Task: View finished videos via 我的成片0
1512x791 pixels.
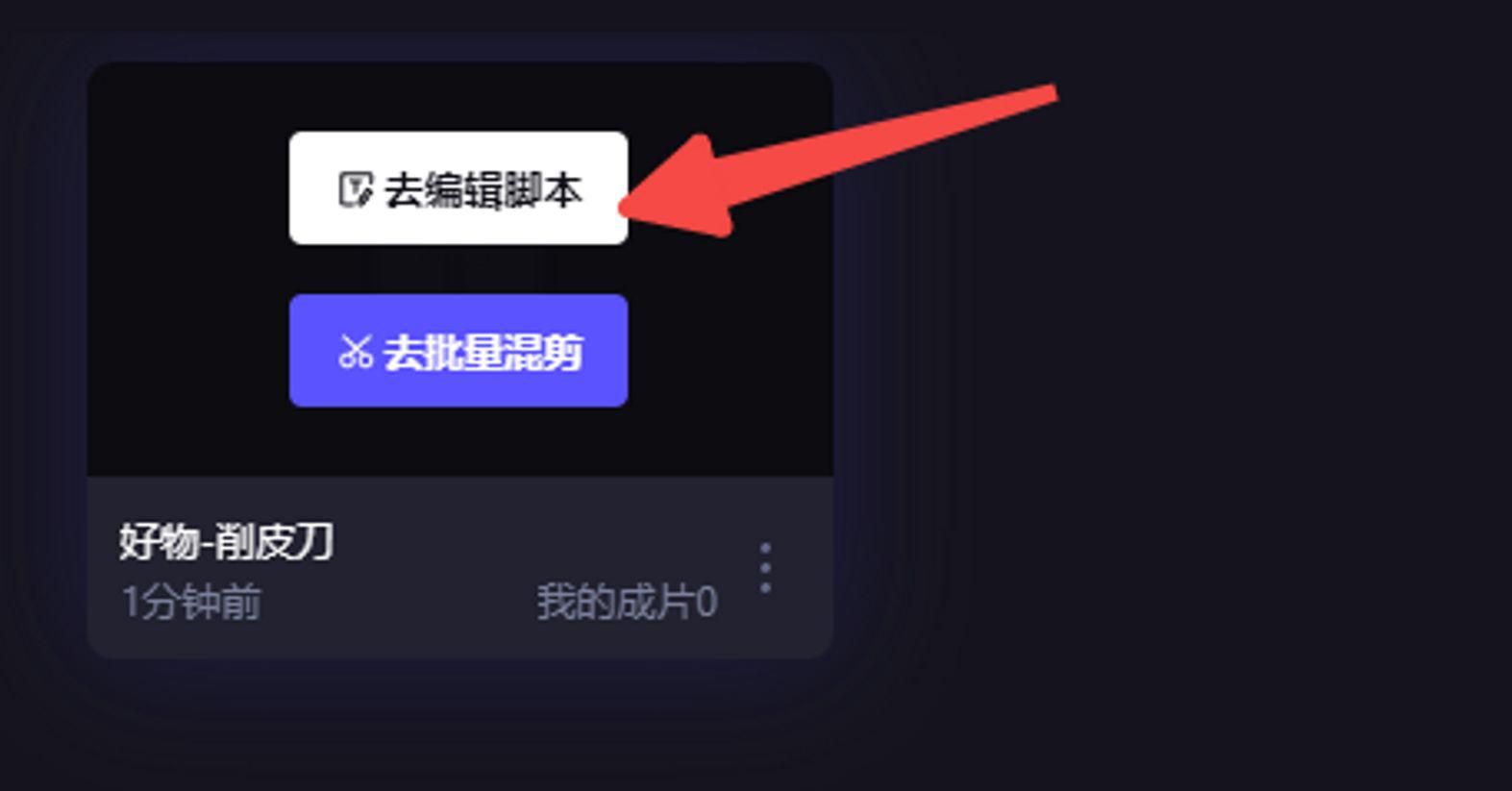Action: [x=627, y=603]
